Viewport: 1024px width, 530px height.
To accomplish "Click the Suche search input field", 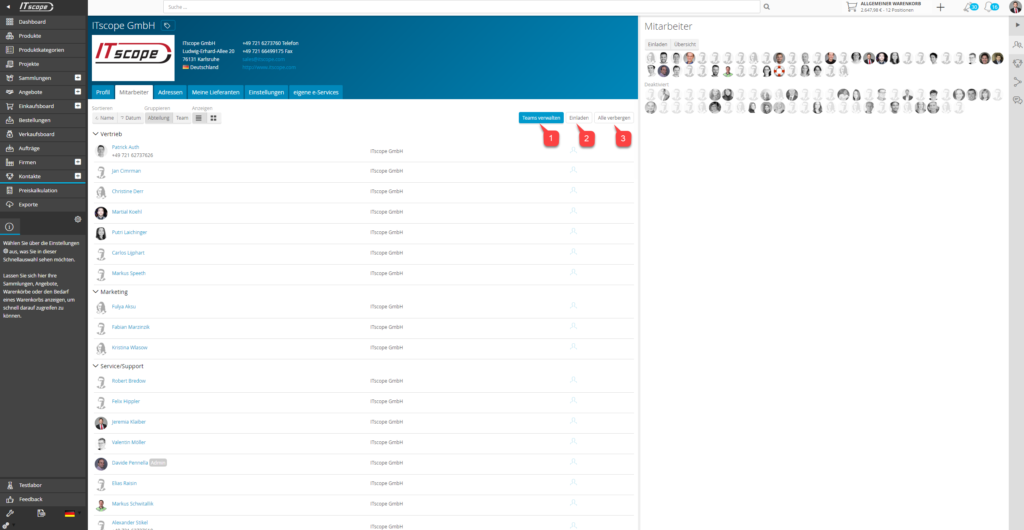I will (x=462, y=7).
